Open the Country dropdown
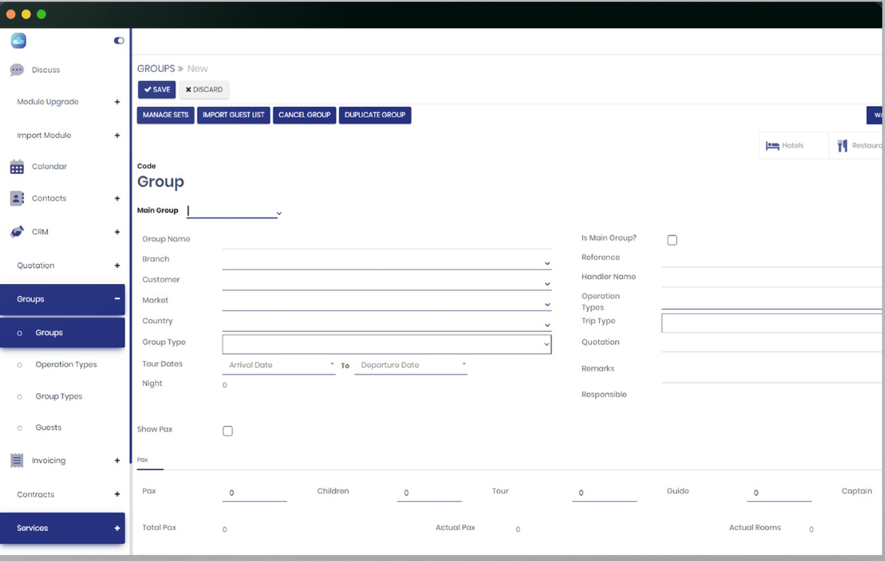This screenshot has height=561, width=885. (x=387, y=324)
